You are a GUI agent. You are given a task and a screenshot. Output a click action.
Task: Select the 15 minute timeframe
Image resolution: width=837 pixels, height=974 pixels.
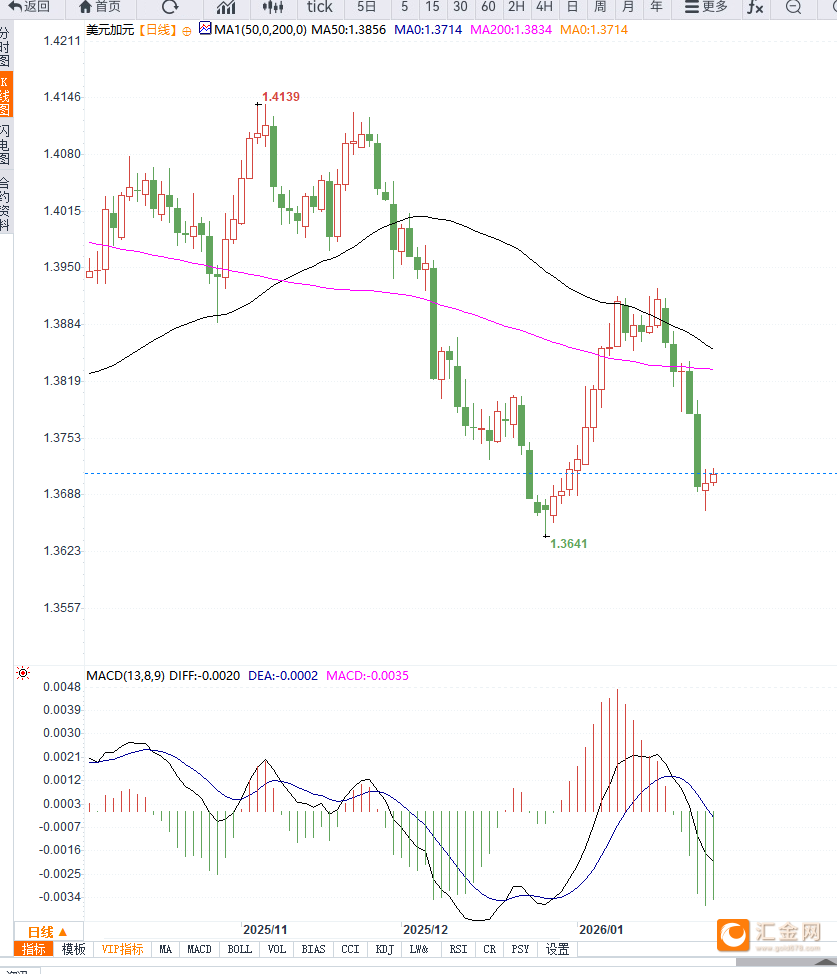click(x=432, y=7)
